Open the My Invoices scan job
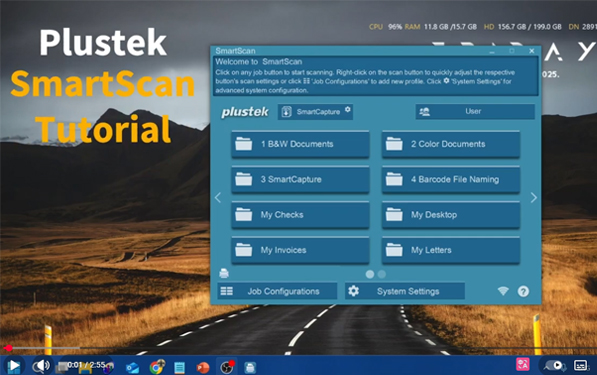 (300, 250)
